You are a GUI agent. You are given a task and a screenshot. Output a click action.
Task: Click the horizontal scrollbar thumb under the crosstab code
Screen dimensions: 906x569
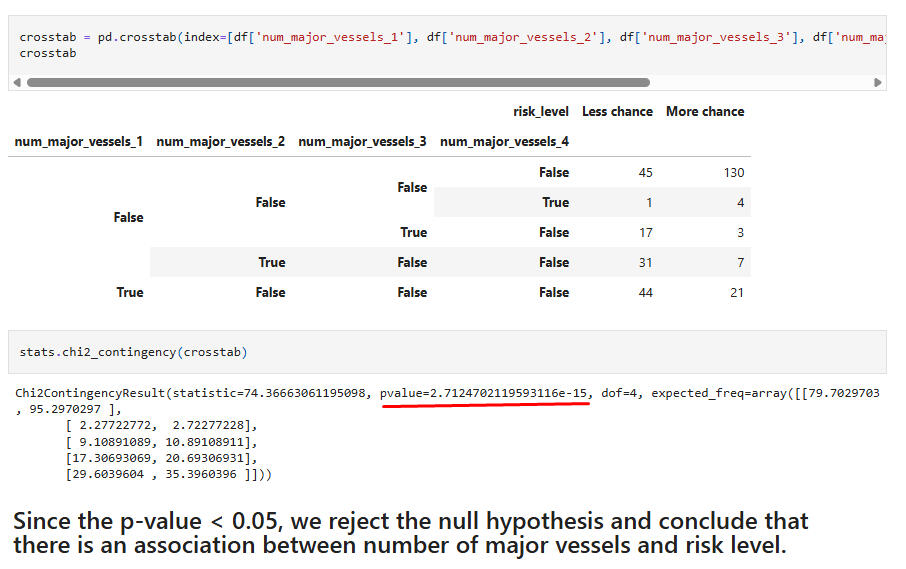338,82
